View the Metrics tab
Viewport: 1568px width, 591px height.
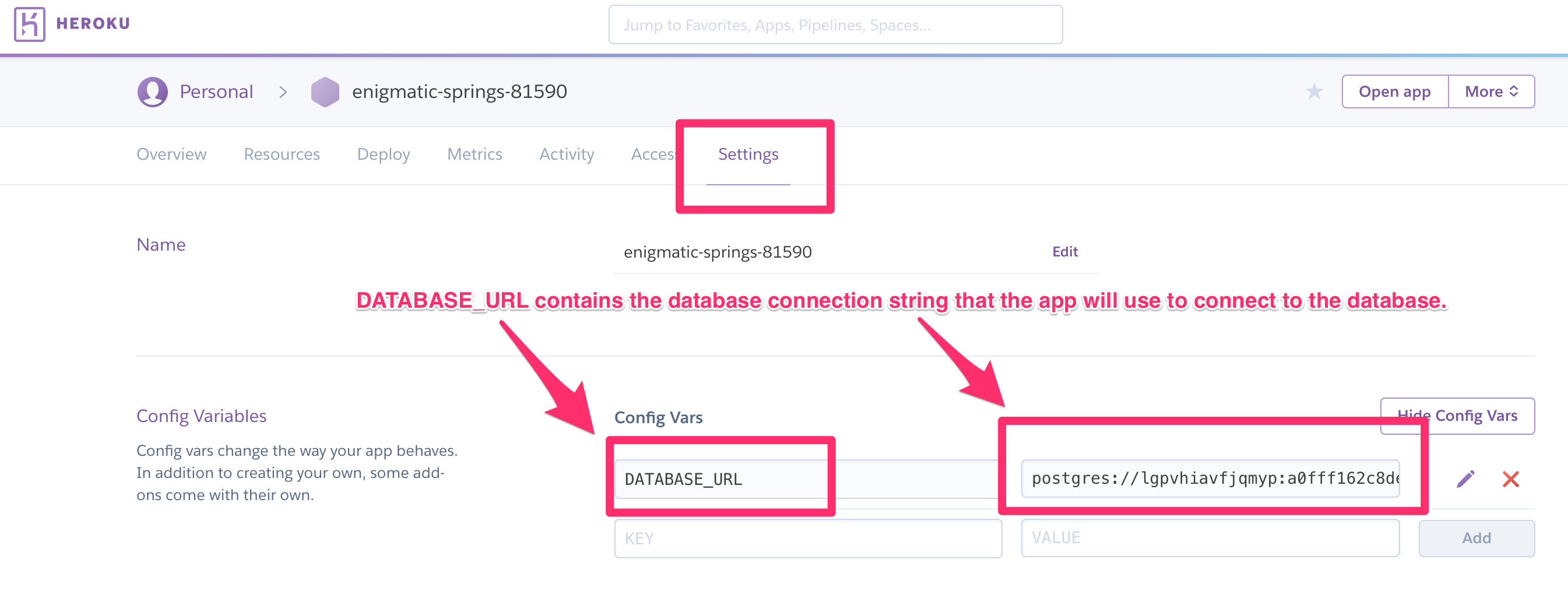(475, 154)
